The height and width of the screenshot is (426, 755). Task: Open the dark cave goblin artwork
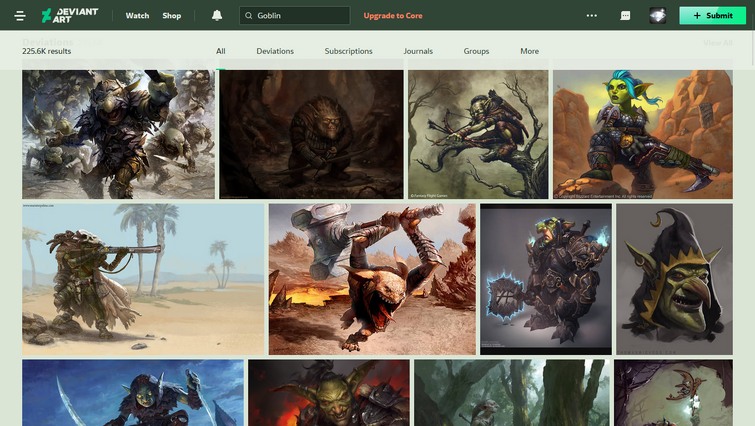click(312, 134)
